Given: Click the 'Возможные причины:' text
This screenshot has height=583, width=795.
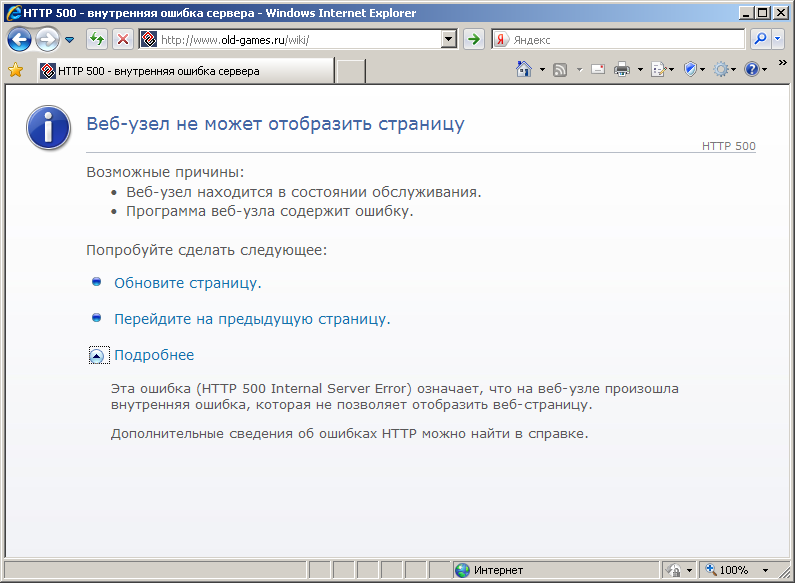Looking at the screenshot, I should pyautogui.click(x=165, y=172).
